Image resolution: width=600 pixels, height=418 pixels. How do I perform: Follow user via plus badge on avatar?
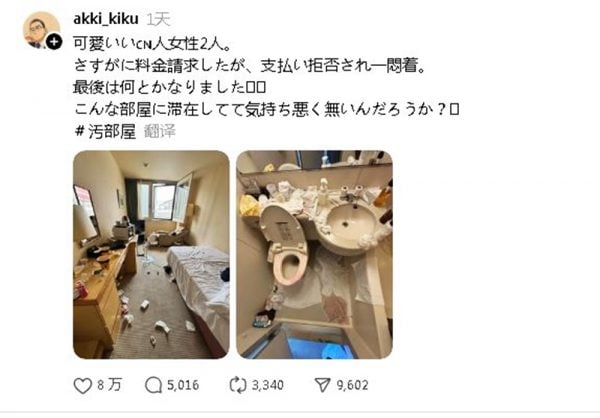(x=54, y=42)
